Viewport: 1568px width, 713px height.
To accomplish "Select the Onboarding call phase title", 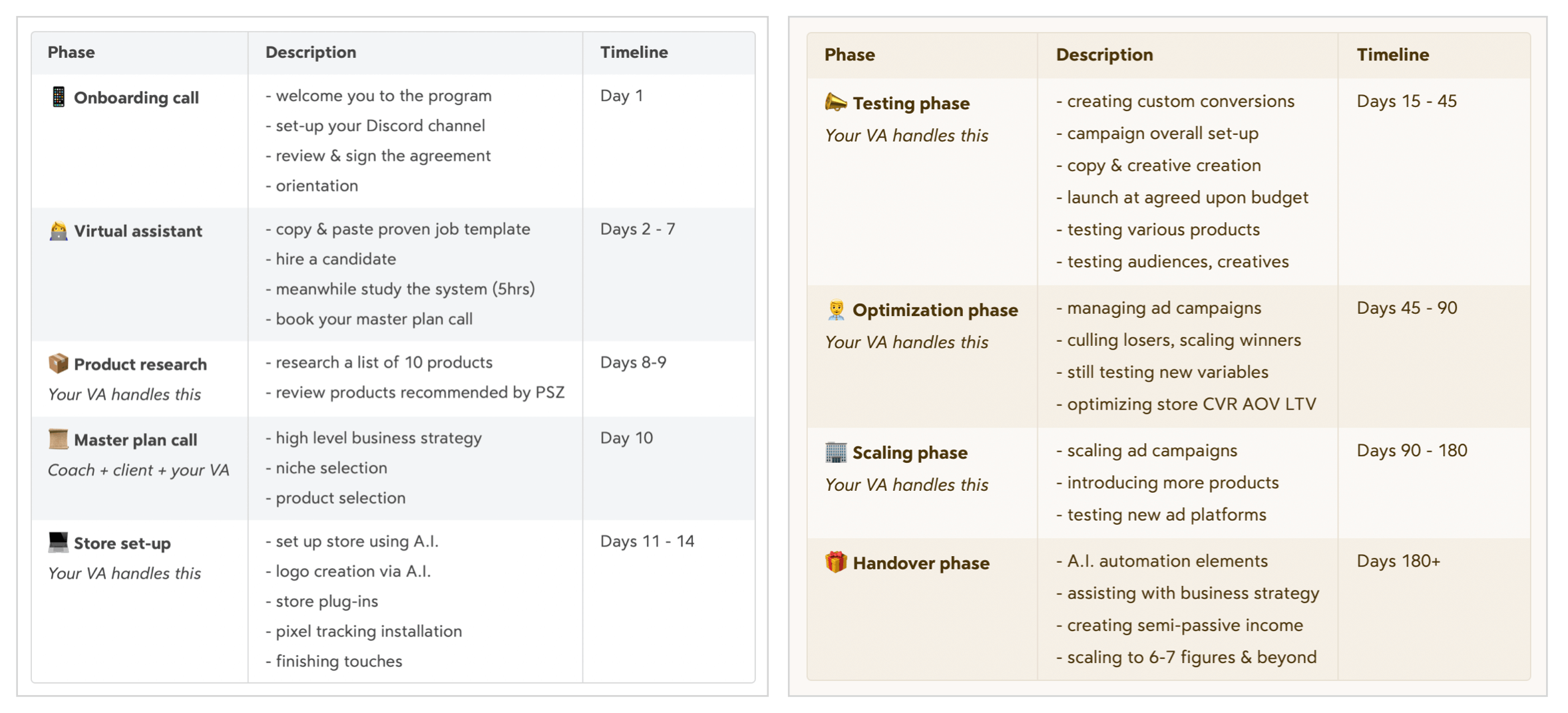I will (136, 98).
